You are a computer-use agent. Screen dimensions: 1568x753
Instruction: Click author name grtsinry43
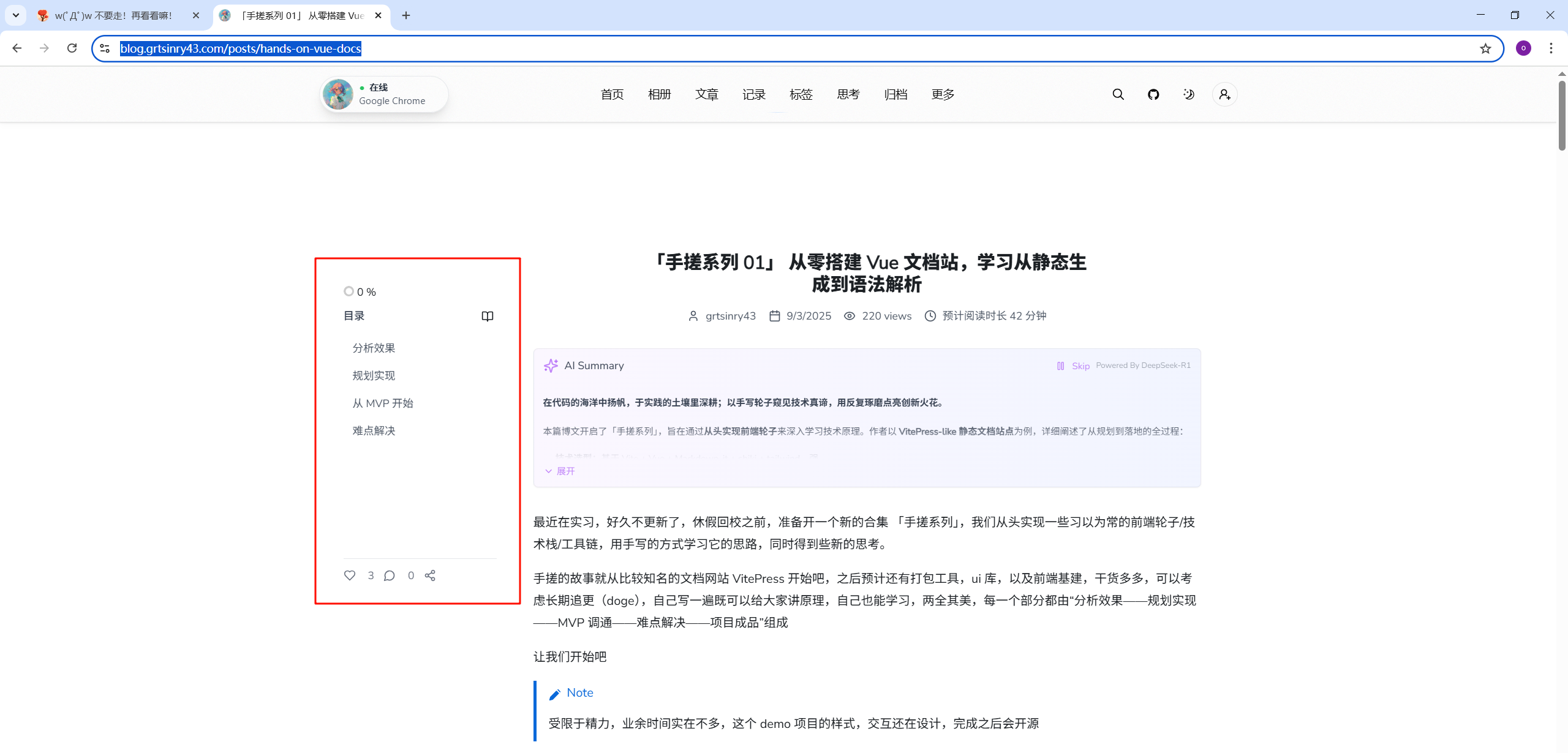(x=730, y=316)
